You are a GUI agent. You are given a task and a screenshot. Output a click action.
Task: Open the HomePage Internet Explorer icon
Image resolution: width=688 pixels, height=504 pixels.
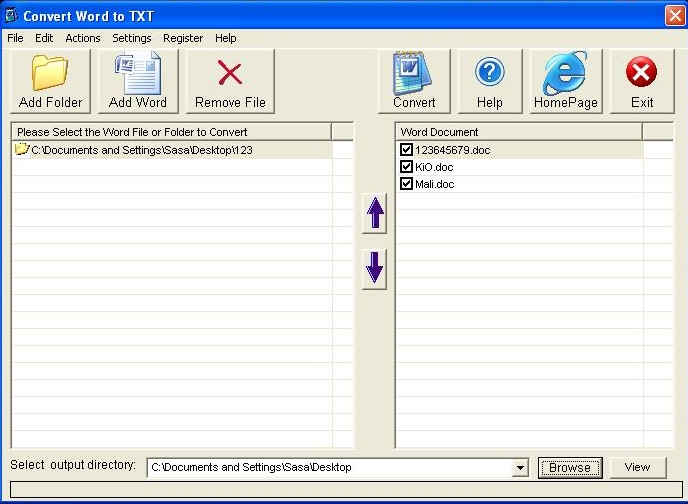click(x=565, y=73)
